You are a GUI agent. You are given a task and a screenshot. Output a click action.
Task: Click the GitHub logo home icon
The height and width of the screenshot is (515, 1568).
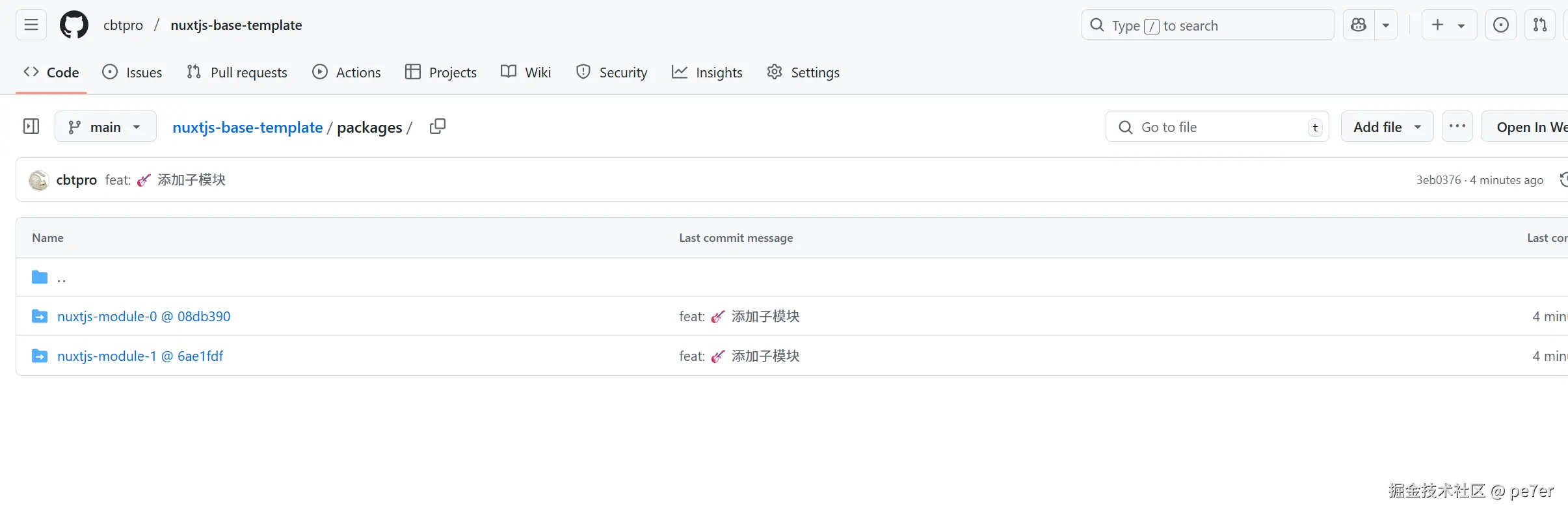click(74, 25)
